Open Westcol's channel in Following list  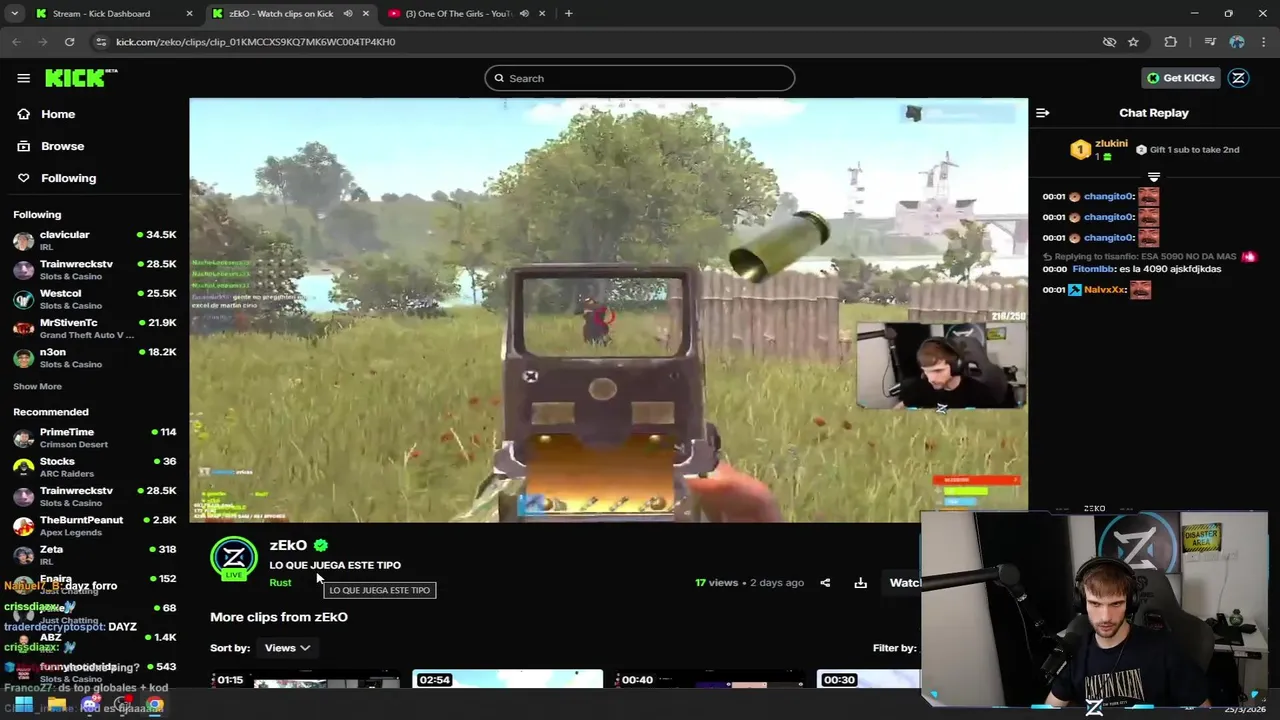(x=95, y=299)
